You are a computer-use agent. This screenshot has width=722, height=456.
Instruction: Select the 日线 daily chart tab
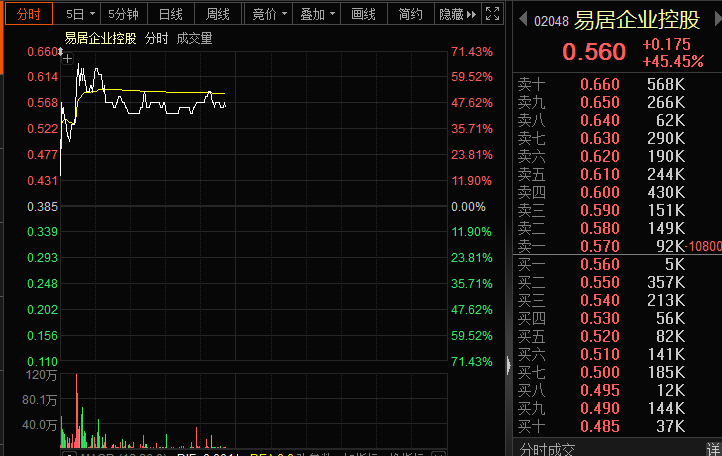(171, 14)
